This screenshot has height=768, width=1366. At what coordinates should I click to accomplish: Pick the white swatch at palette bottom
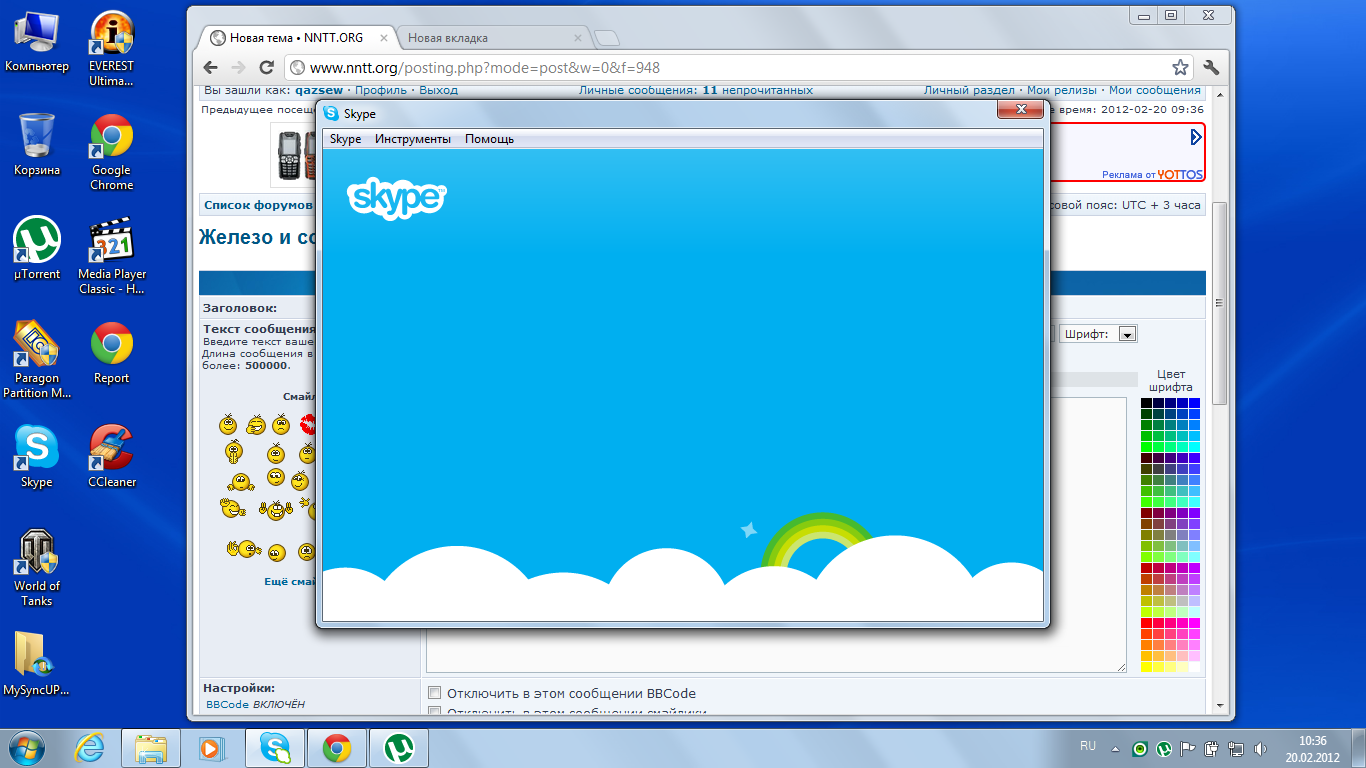click(1194, 666)
